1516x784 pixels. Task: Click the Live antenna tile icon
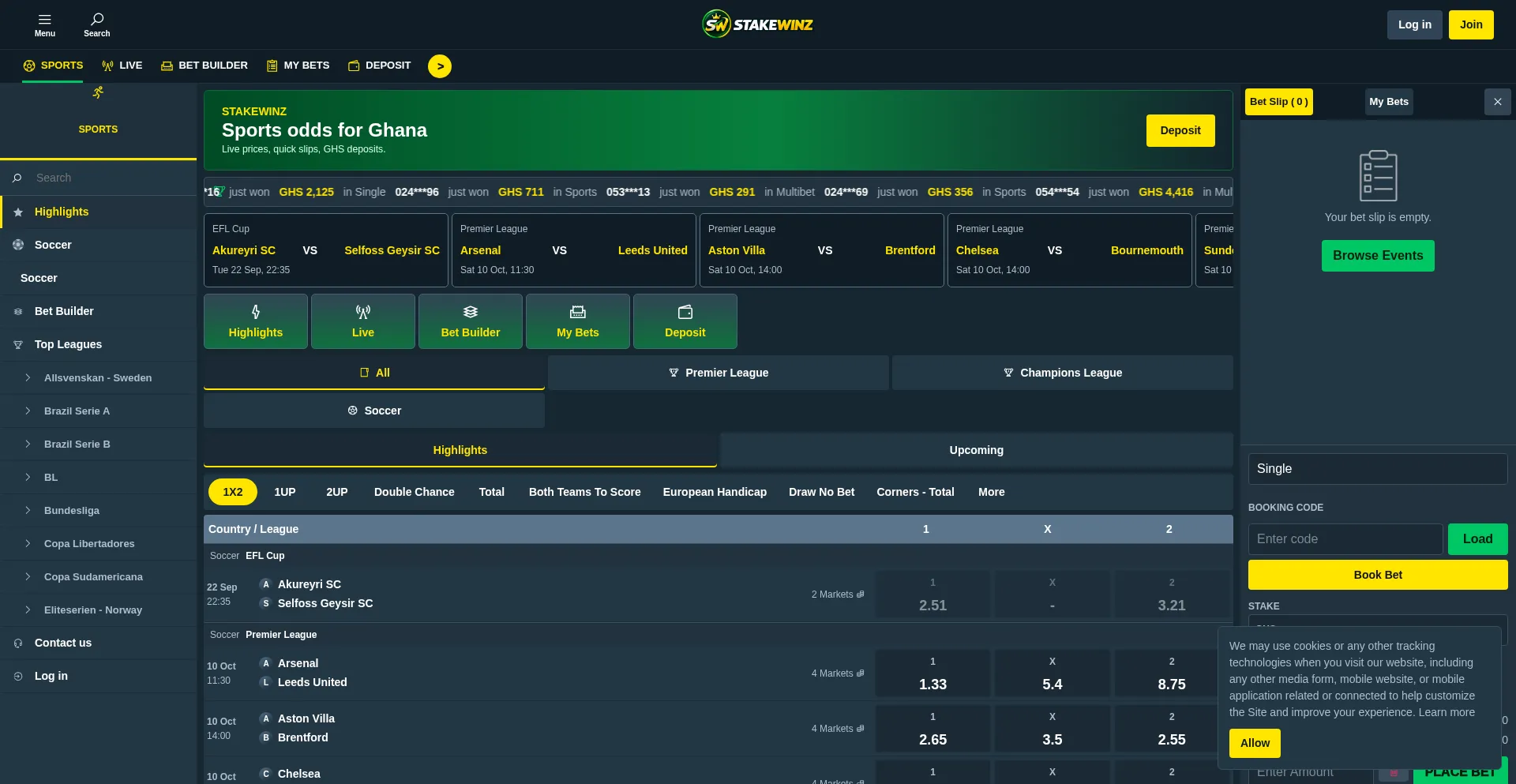click(x=363, y=312)
